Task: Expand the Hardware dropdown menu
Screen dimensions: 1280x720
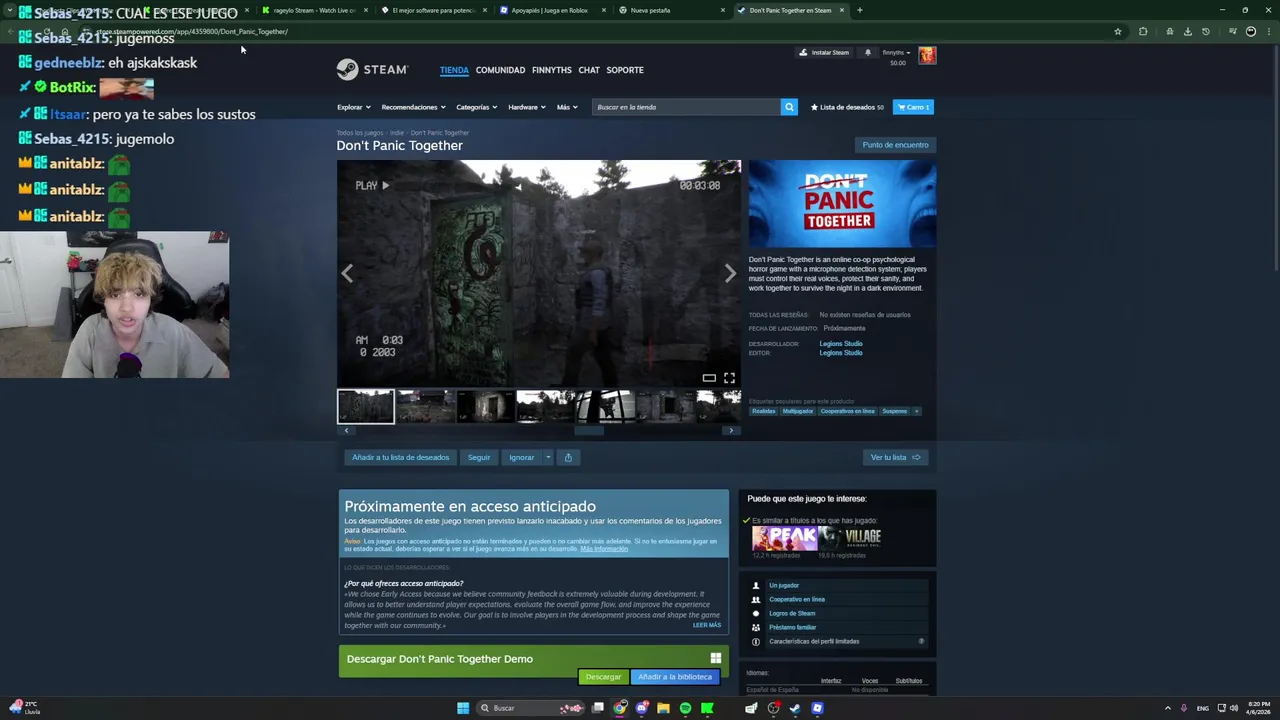Action: coord(526,107)
